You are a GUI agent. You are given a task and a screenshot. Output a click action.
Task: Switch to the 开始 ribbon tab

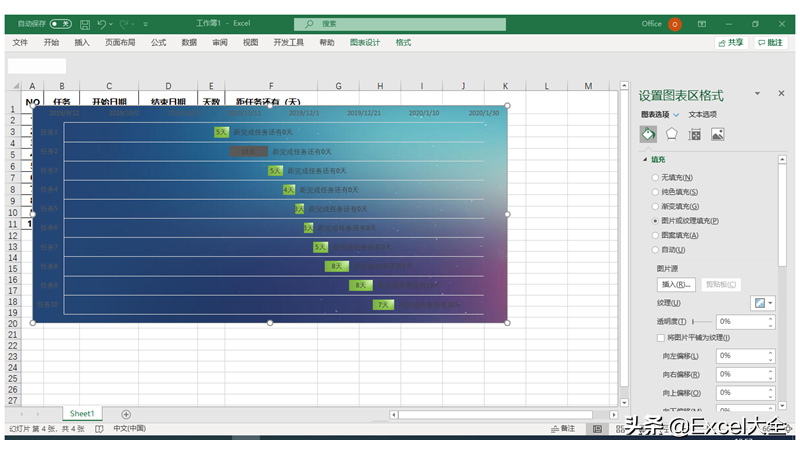point(51,42)
